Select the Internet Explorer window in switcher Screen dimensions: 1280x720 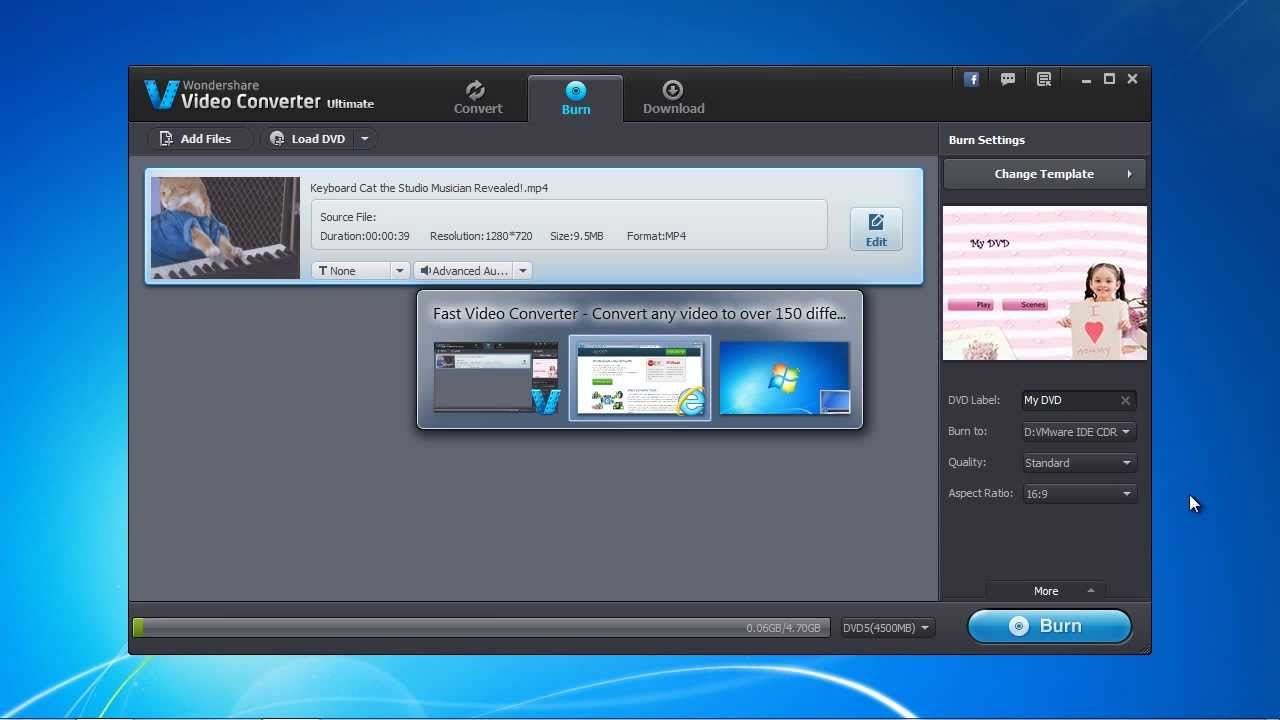640,378
